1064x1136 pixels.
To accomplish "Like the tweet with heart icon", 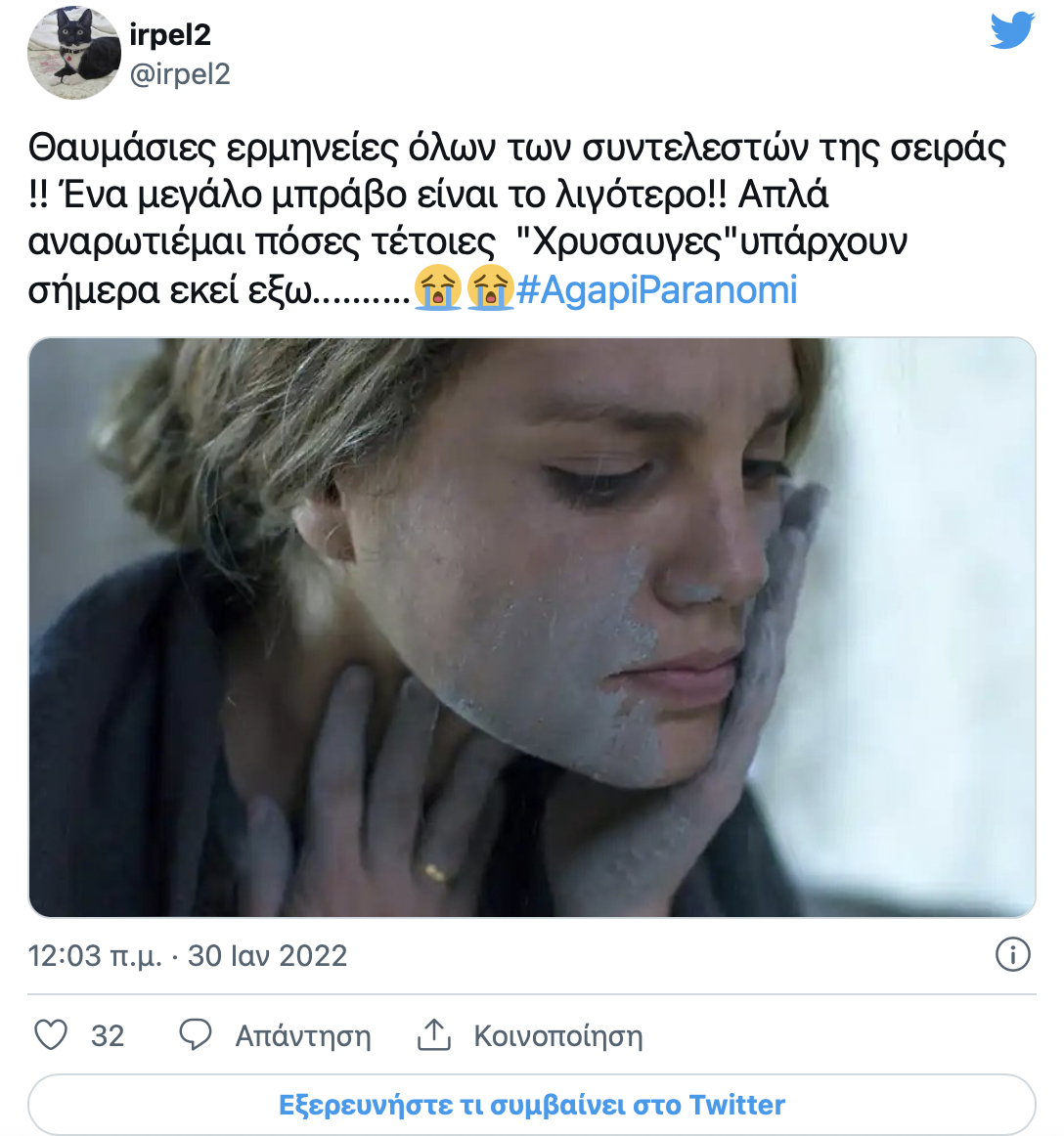I will point(51,1034).
